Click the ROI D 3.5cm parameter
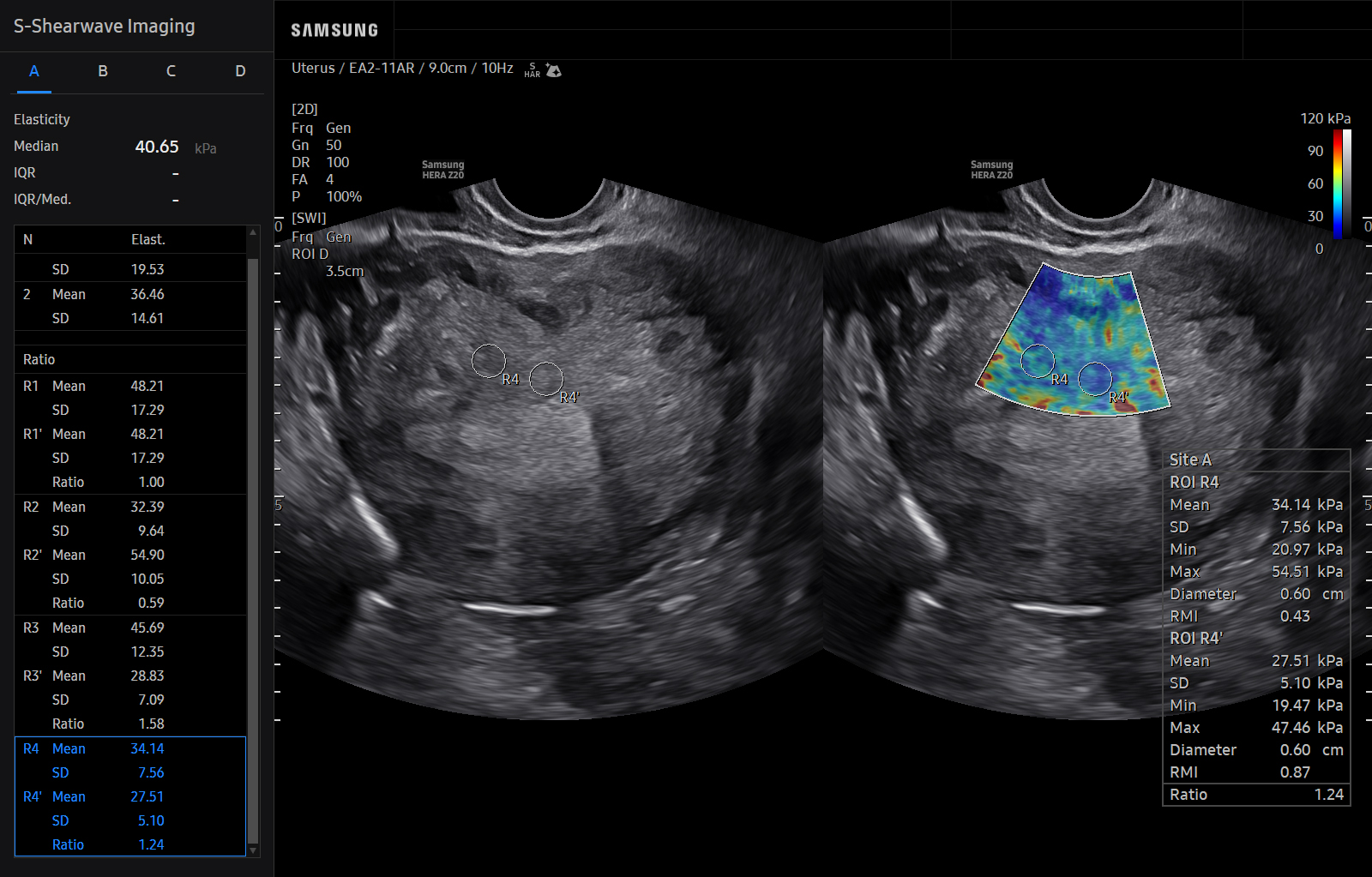Screen dimensions: 1372x877 pos(328,262)
